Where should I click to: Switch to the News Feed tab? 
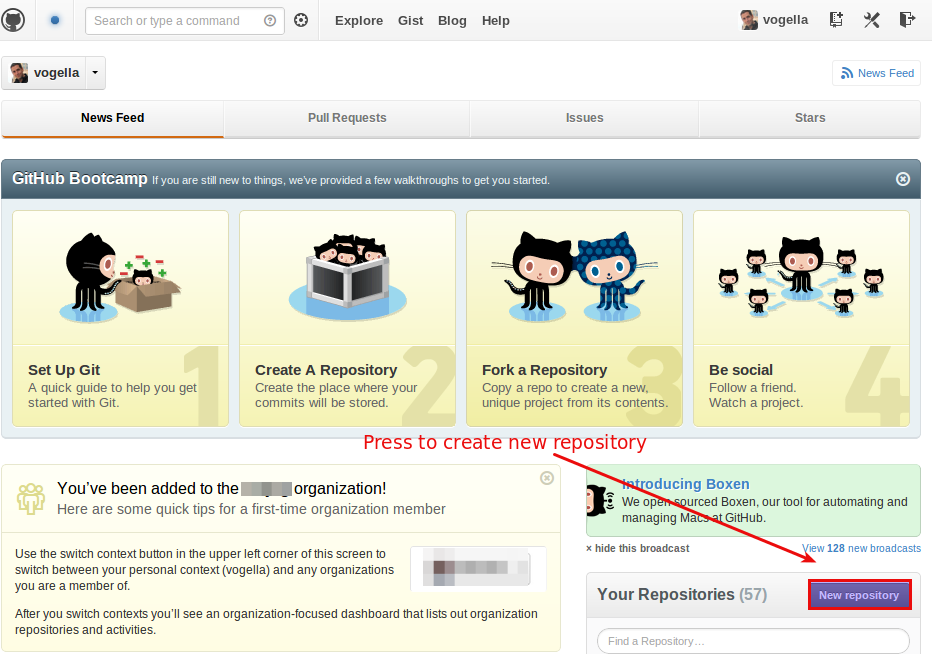pos(112,118)
